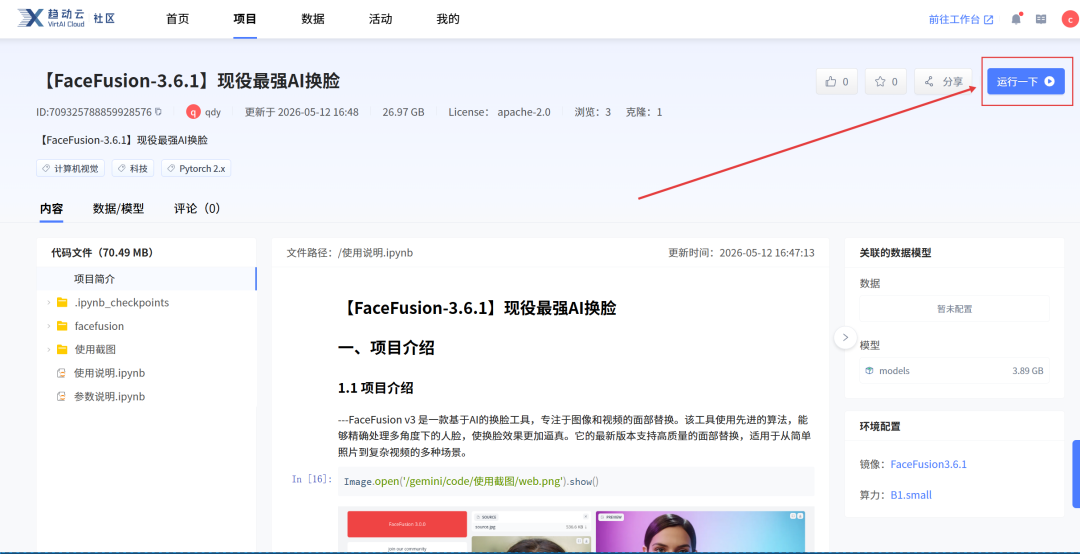This screenshot has height=554, width=1080.
Task: Open the facefusion folder row
Action: 147,326
